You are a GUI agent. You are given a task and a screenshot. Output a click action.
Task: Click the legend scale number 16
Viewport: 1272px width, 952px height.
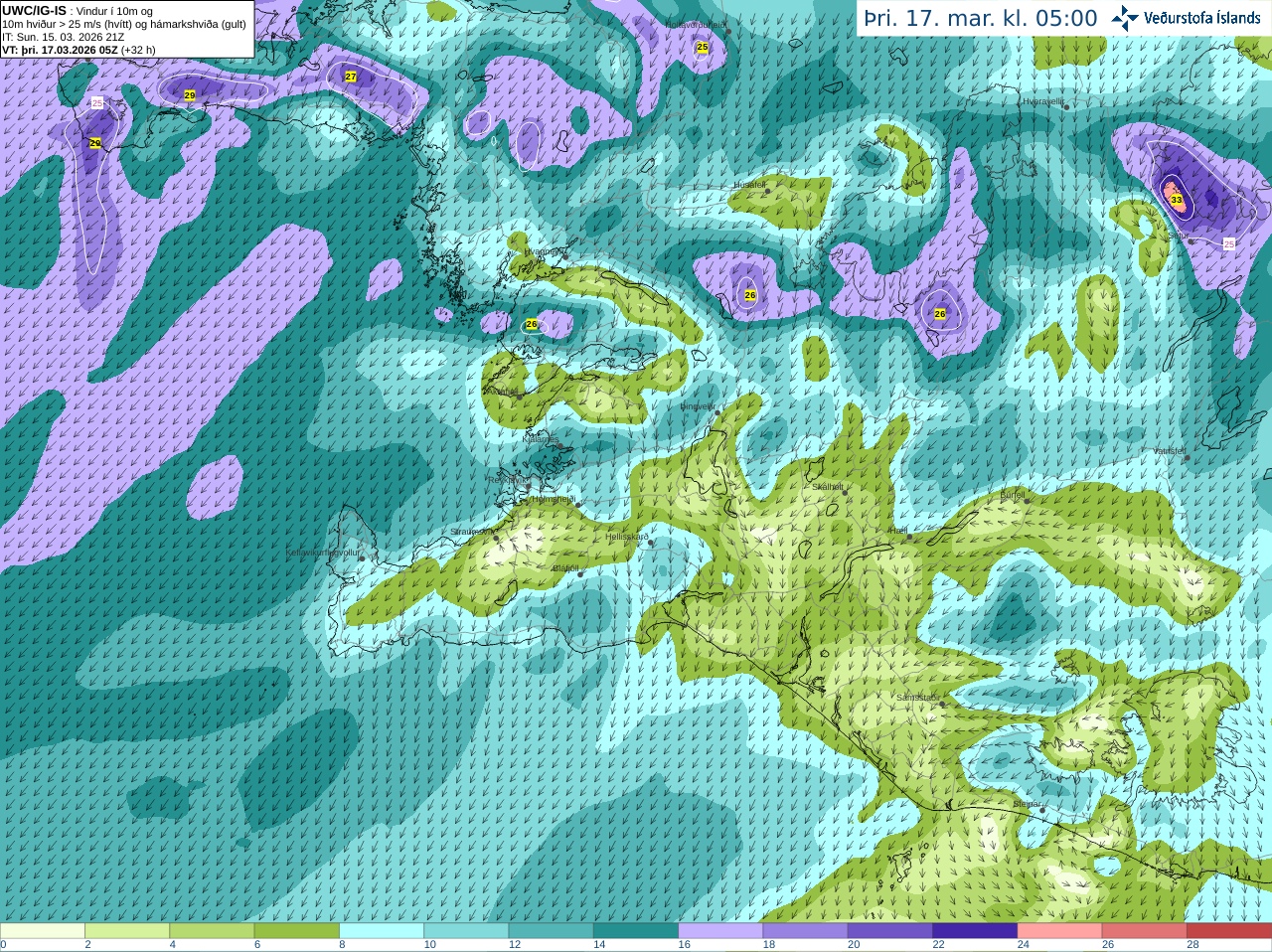click(685, 945)
